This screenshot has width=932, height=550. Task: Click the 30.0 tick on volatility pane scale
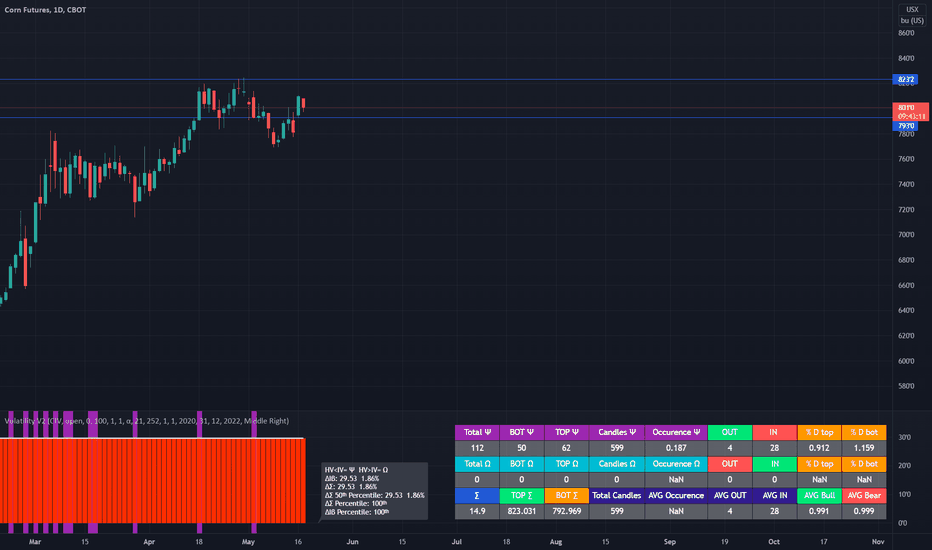(904, 437)
